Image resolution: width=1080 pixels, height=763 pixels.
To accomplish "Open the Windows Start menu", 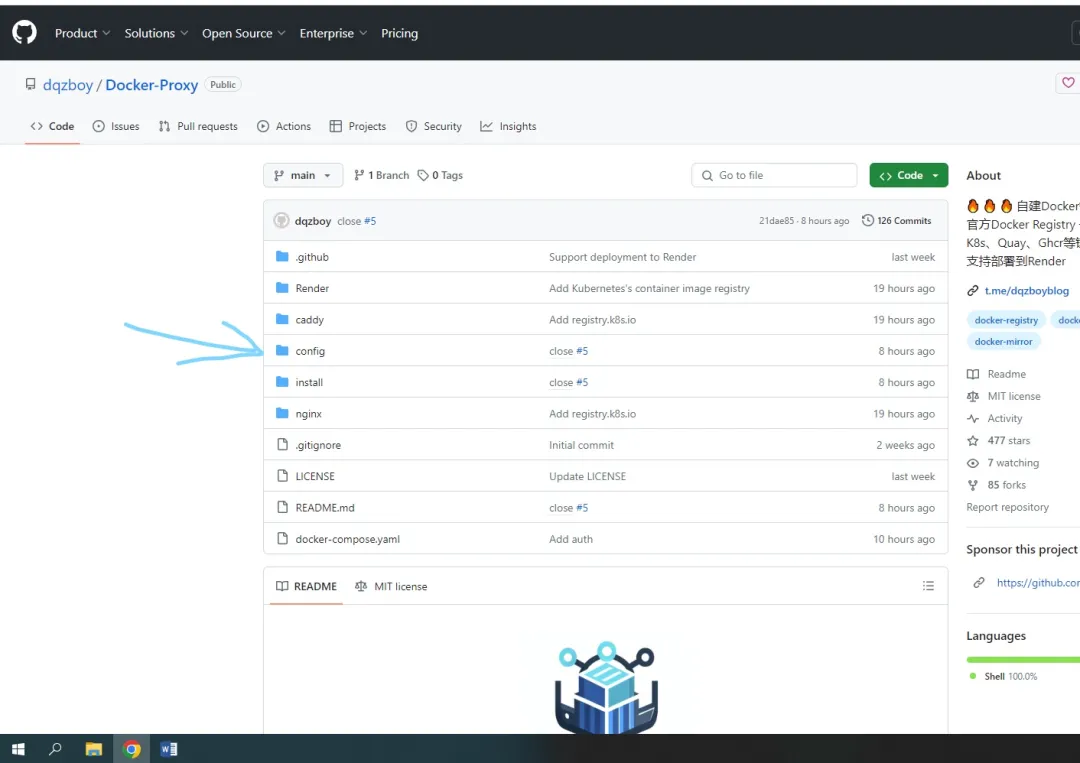I will [19, 749].
